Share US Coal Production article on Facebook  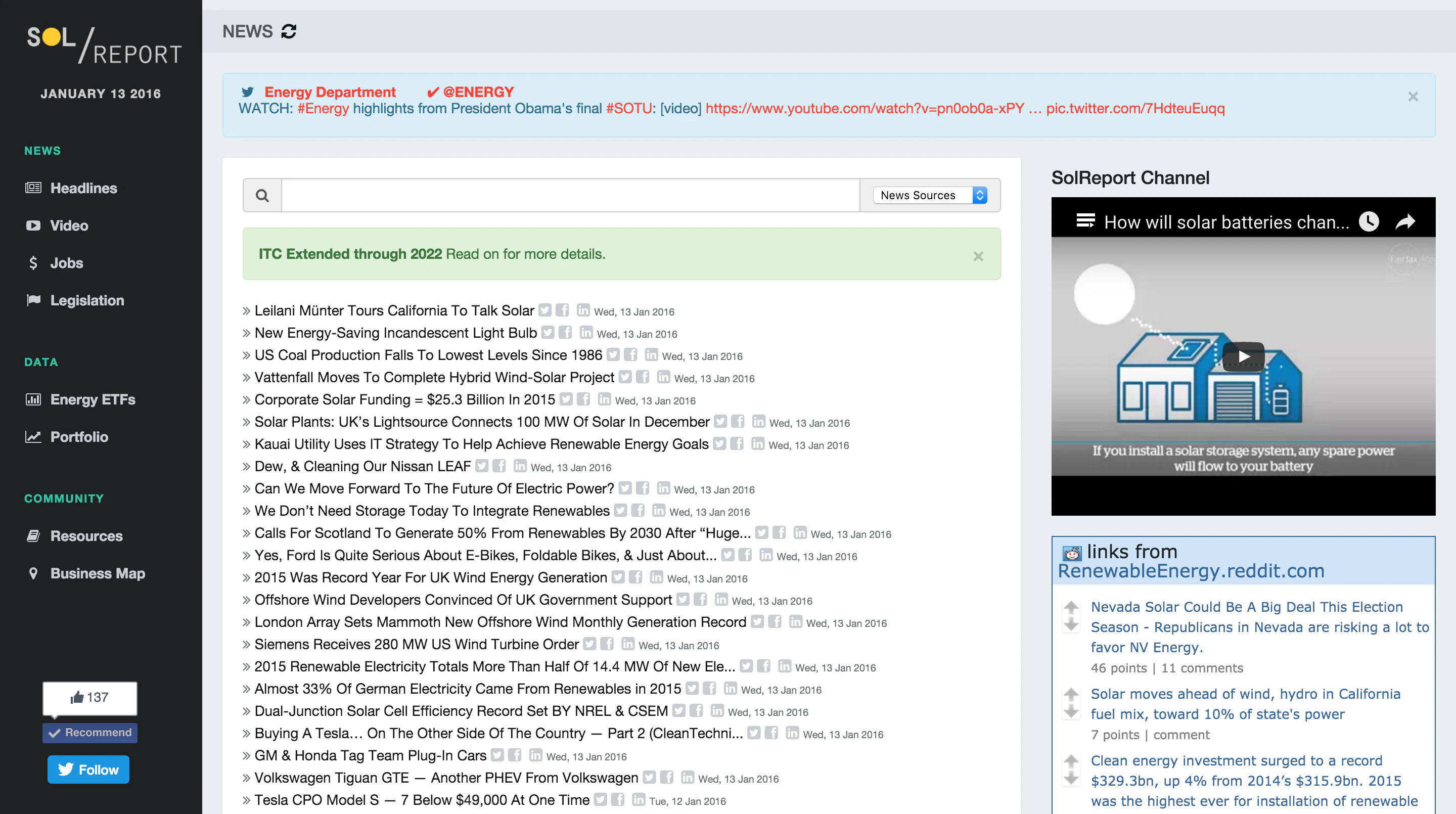[630, 355]
